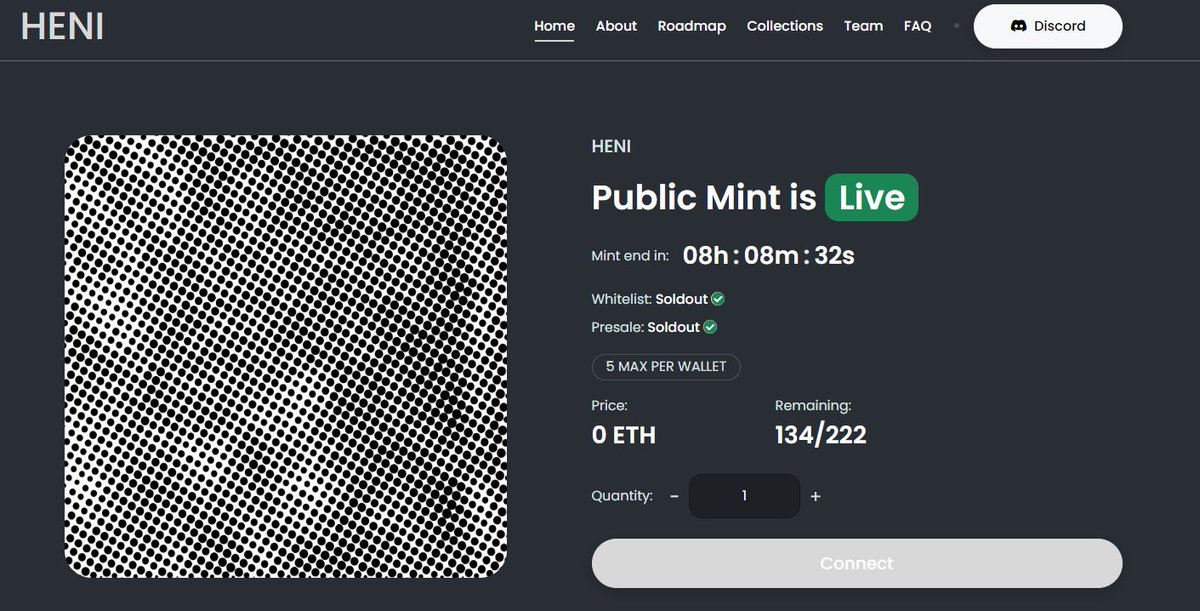Click the halftone dot NFT artwork

286,356
